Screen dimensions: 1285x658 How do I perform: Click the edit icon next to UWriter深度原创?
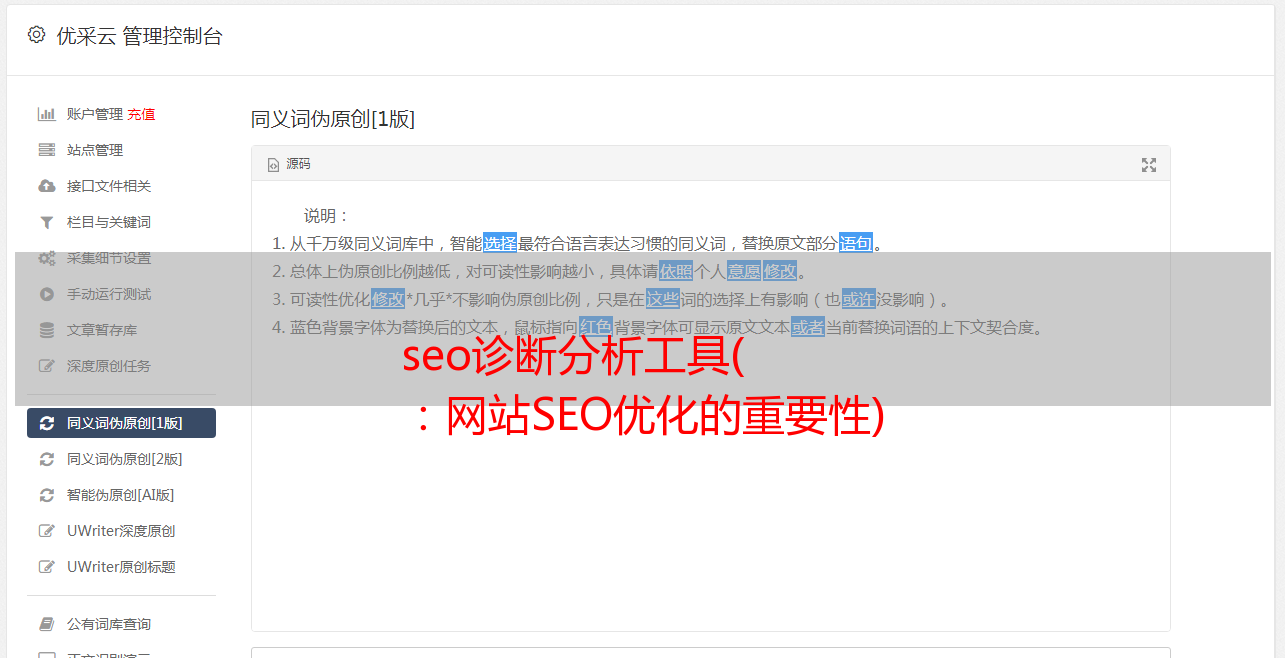(x=46, y=531)
